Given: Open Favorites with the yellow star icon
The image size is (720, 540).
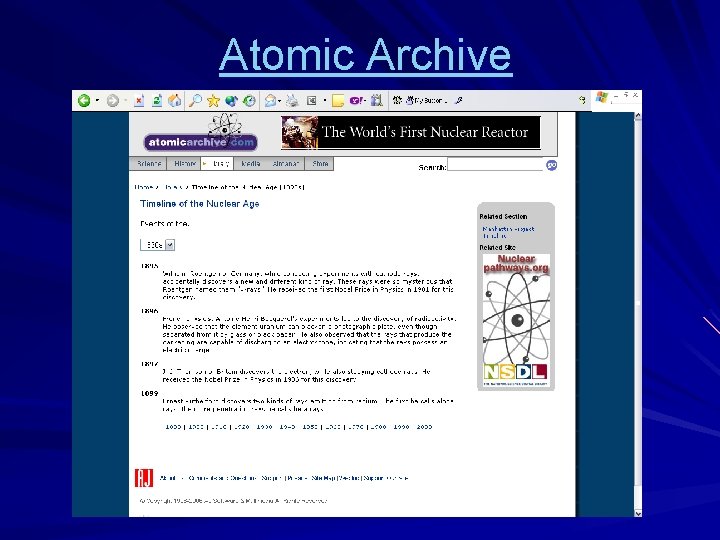Looking at the screenshot, I should [x=213, y=100].
